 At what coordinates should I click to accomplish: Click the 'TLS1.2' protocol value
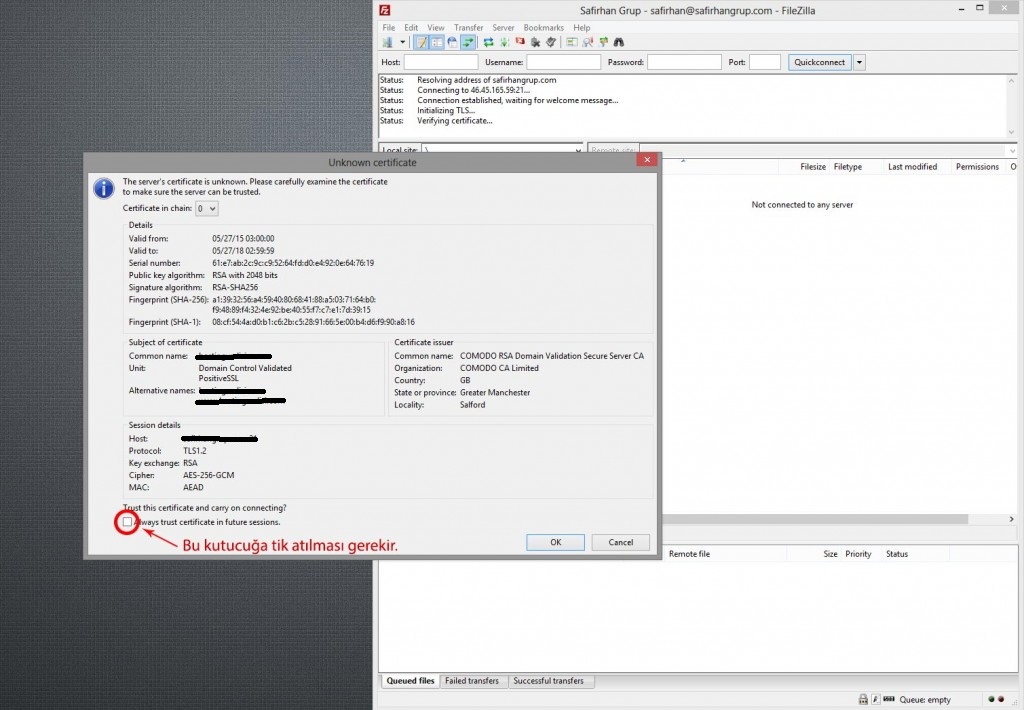pos(195,451)
